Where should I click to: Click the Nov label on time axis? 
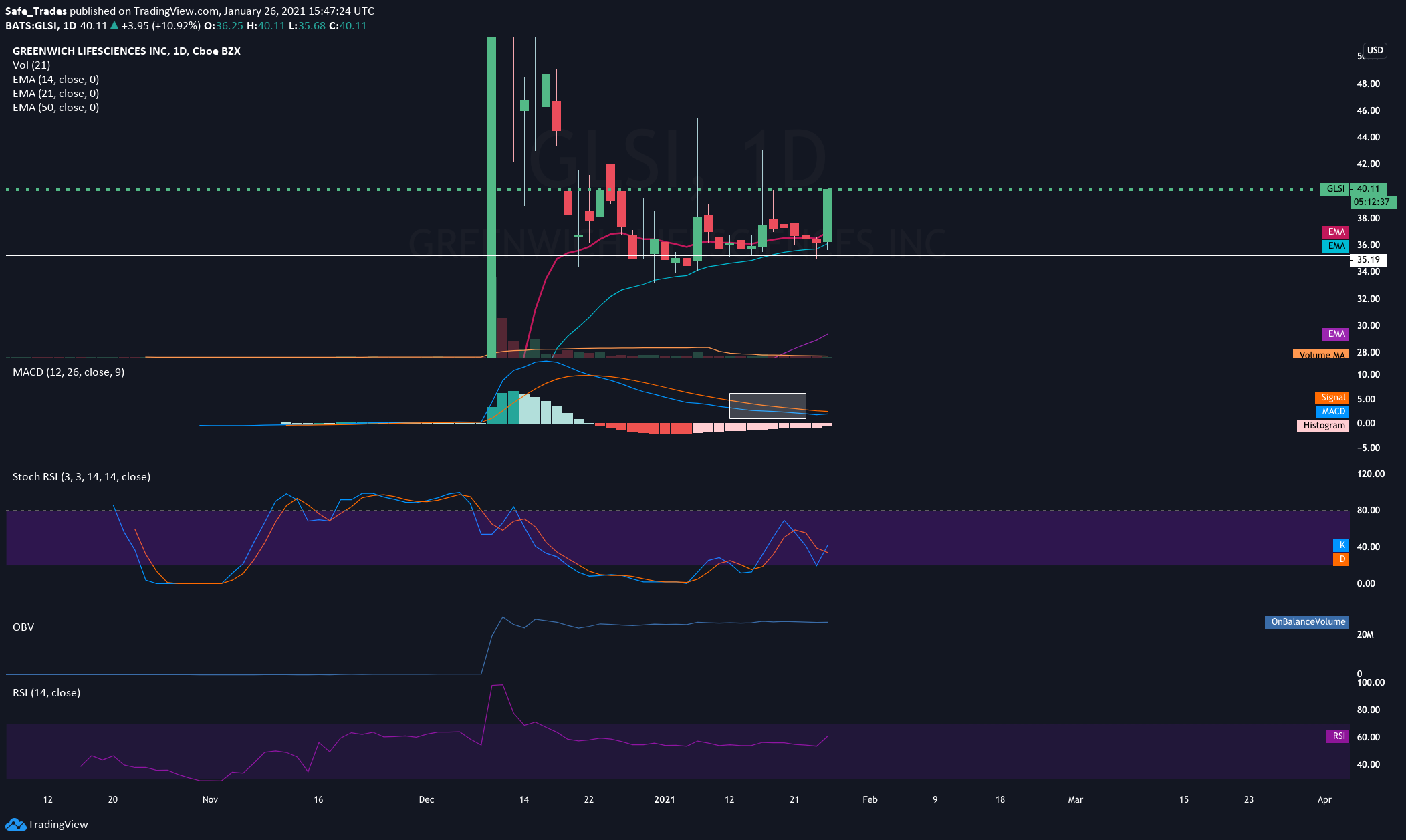tap(210, 799)
